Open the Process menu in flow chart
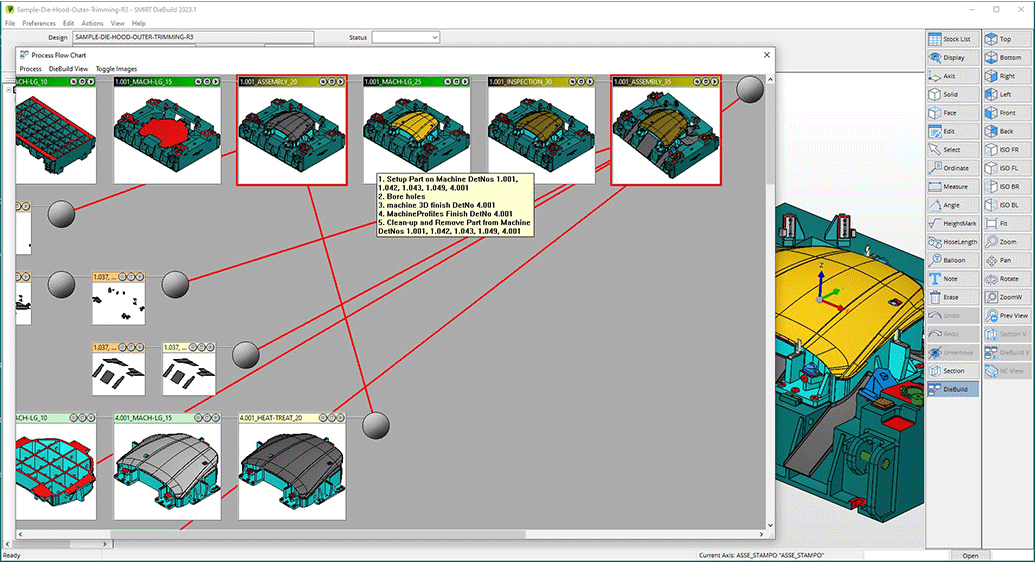Image resolution: width=1035 pixels, height=562 pixels. click(x=30, y=68)
